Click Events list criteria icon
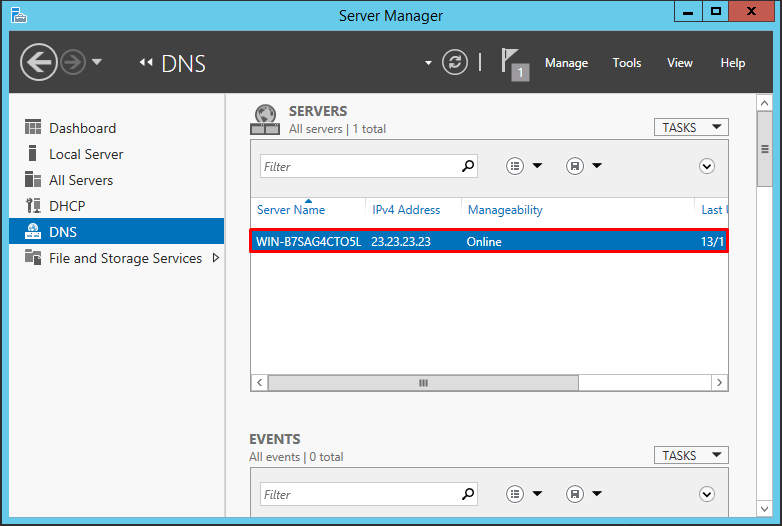Screen dimensions: 782x526 (515, 494)
